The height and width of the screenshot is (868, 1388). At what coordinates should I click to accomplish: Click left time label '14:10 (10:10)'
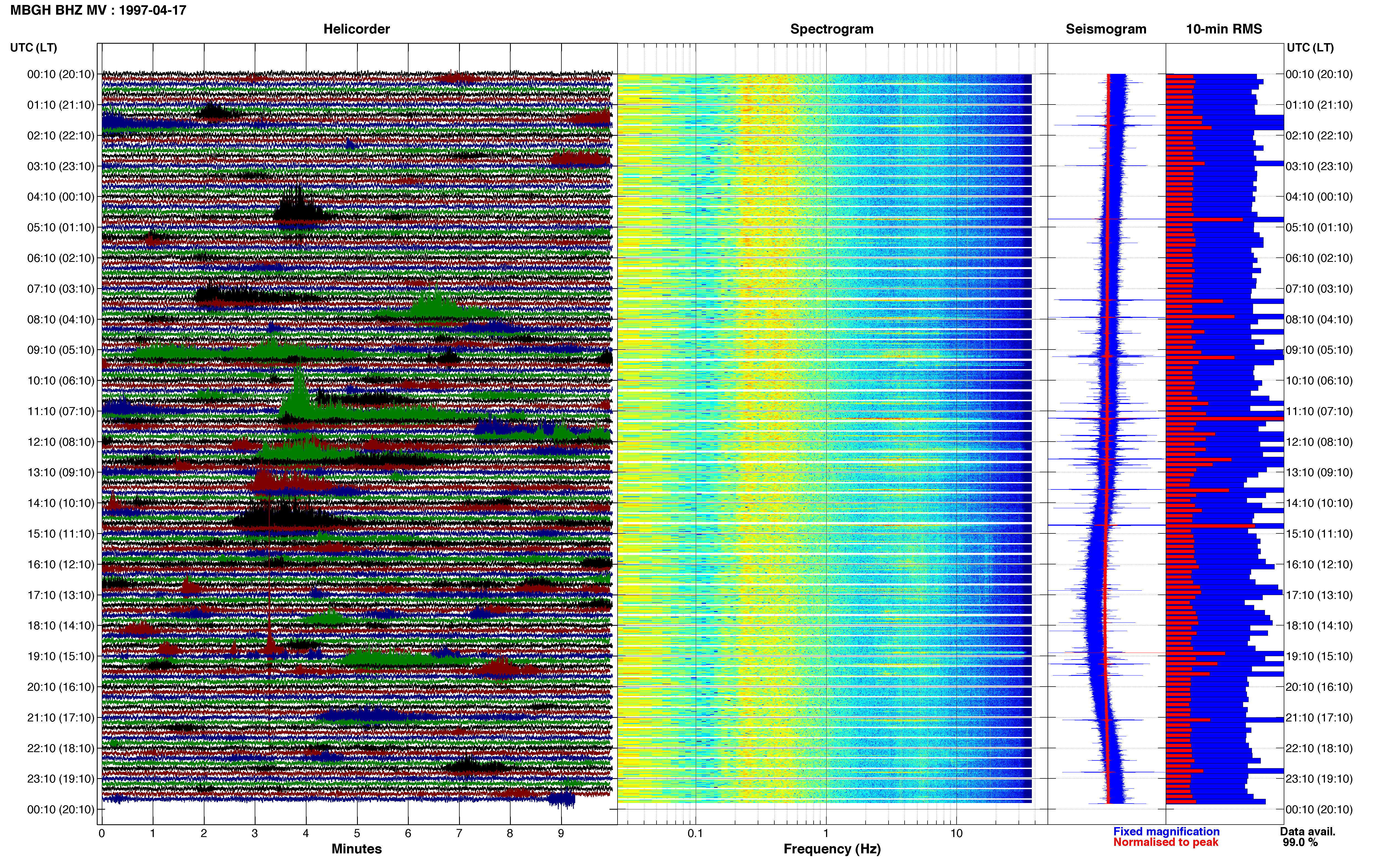click(x=61, y=503)
